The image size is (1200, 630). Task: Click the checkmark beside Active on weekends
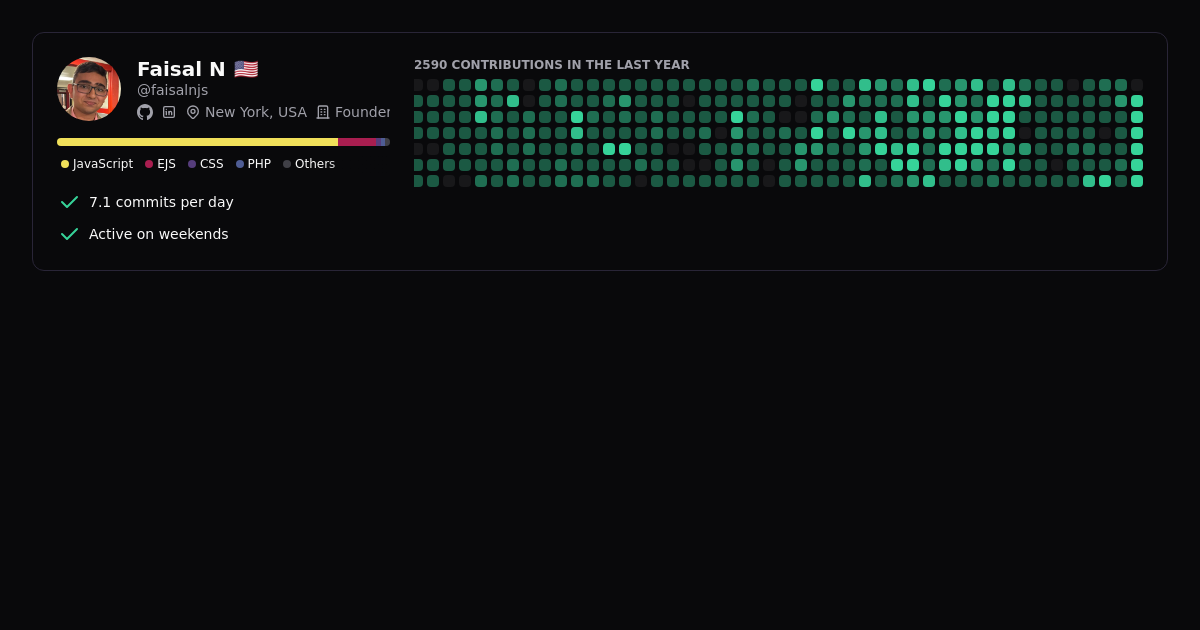click(69, 234)
